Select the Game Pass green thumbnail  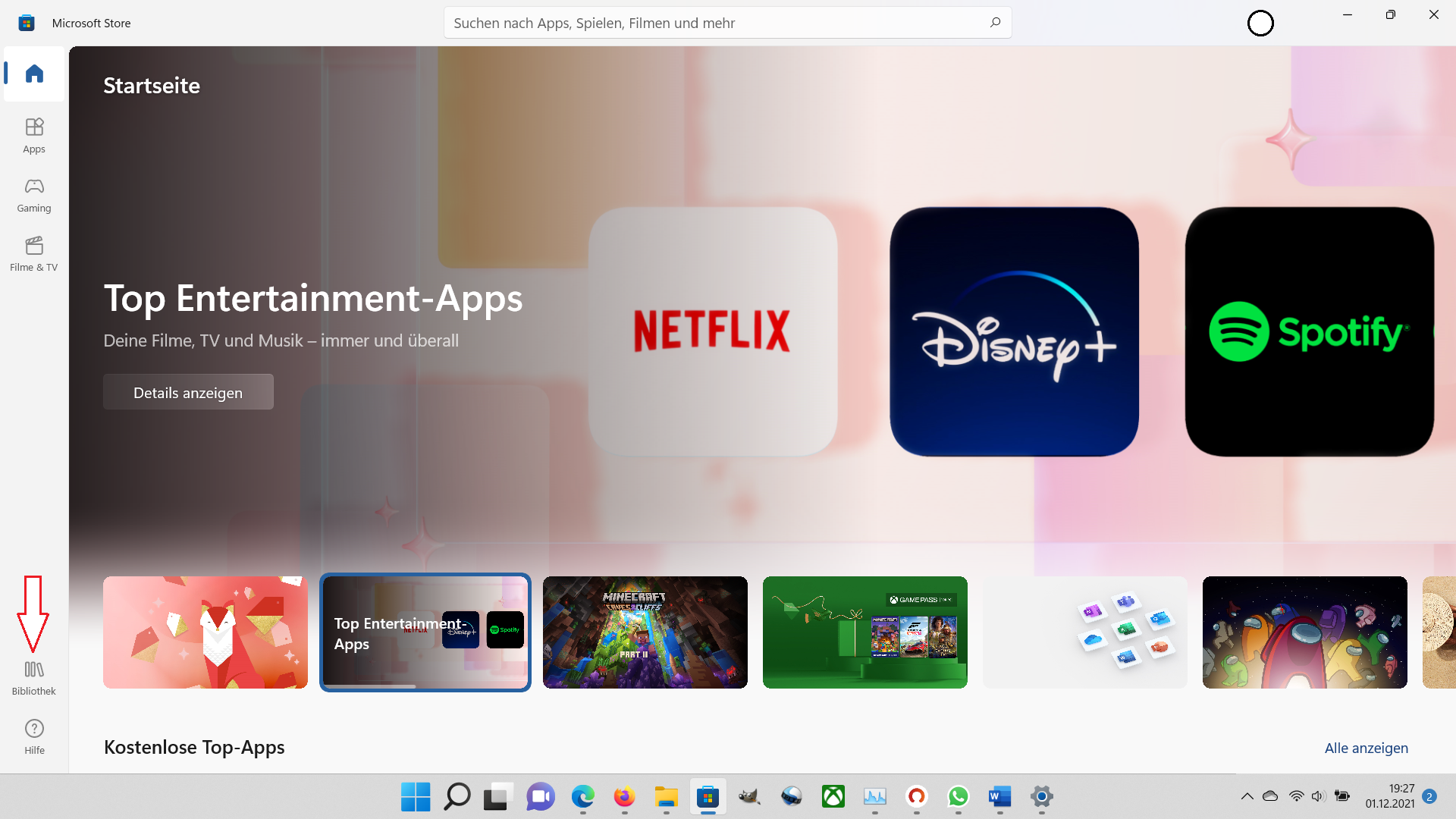[x=864, y=632]
